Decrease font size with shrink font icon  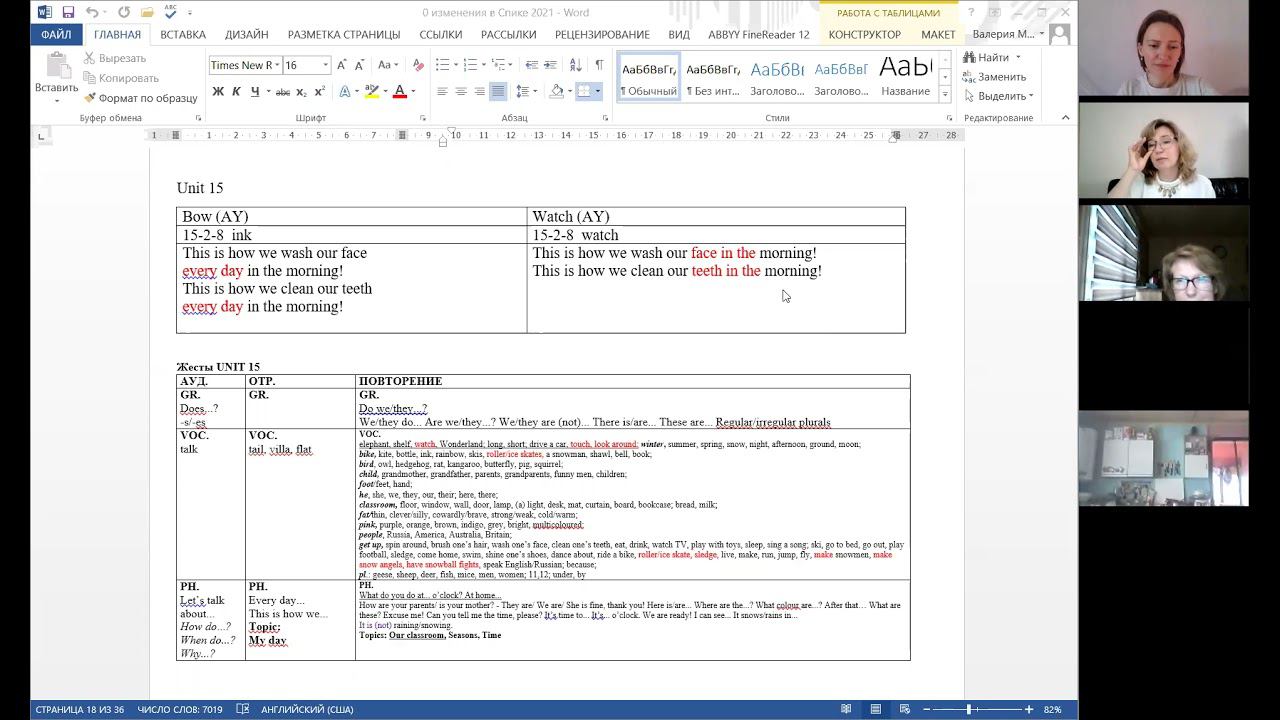(359, 65)
